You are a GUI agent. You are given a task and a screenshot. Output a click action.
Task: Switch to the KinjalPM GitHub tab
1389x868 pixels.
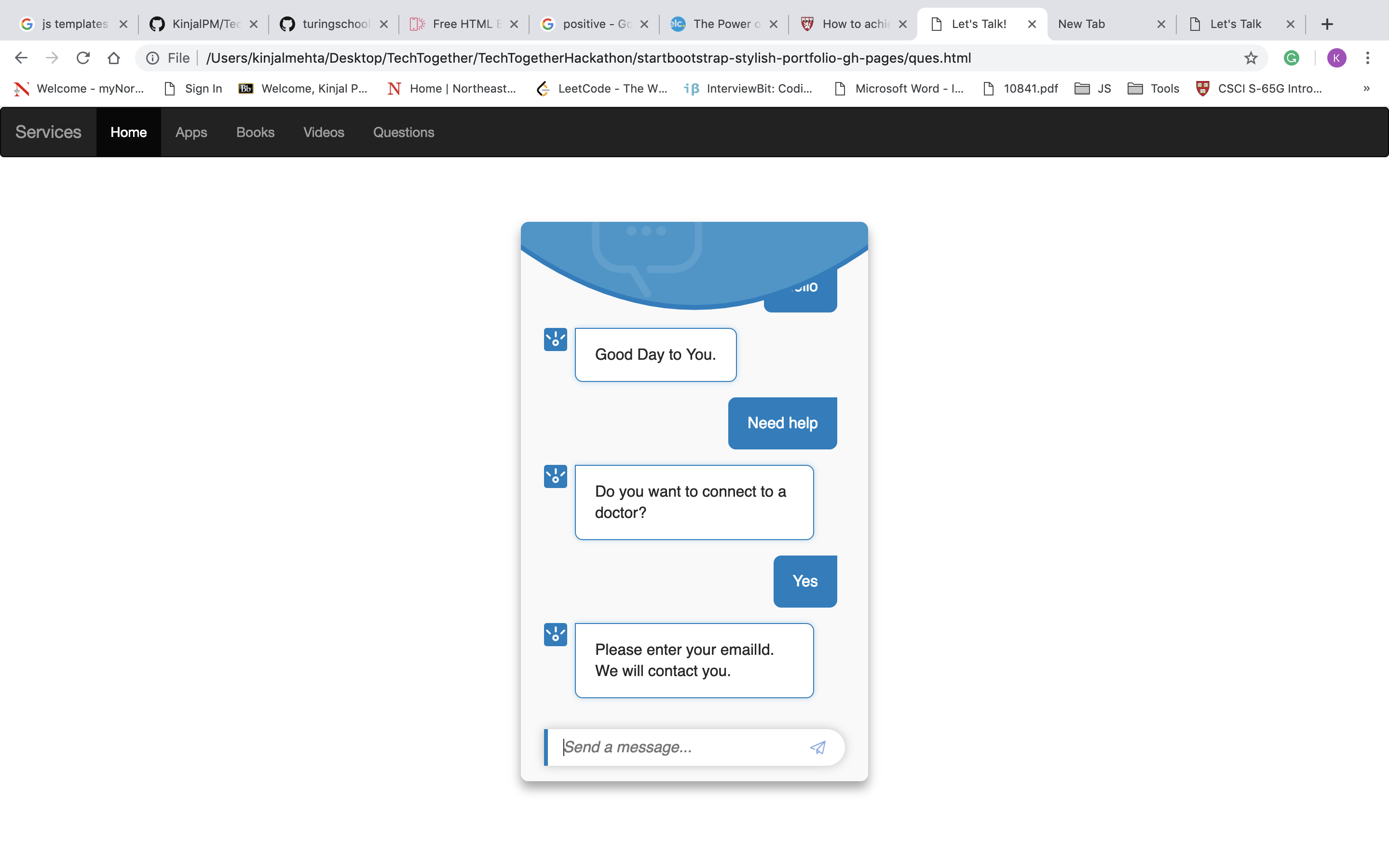coord(204,24)
